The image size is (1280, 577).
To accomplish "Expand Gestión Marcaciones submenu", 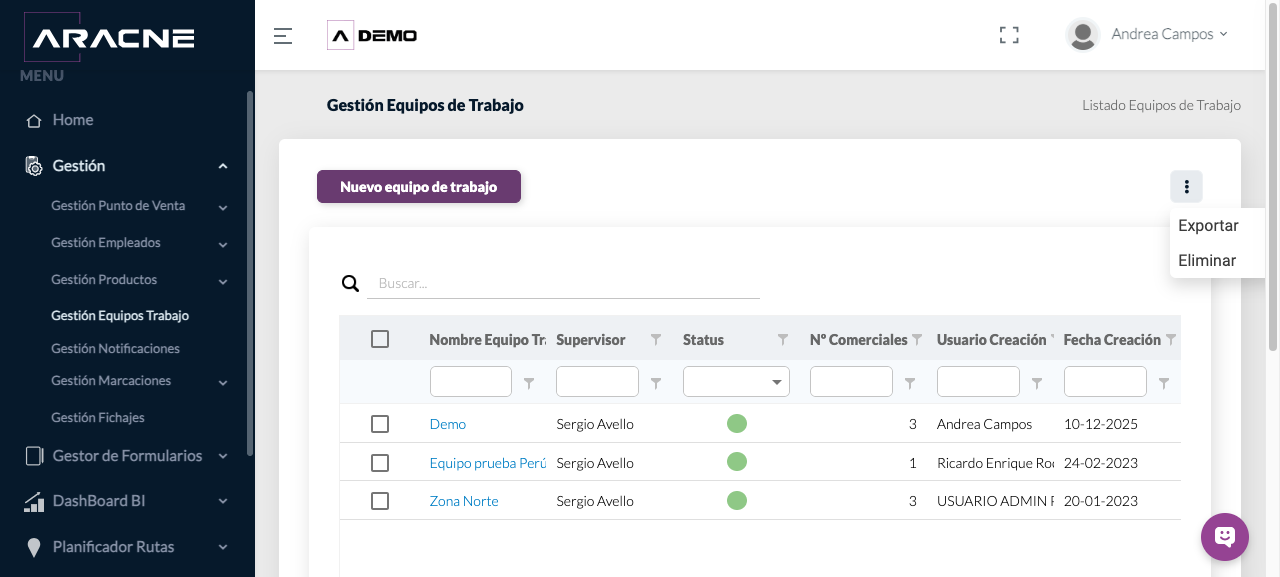I will click(x=223, y=382).
